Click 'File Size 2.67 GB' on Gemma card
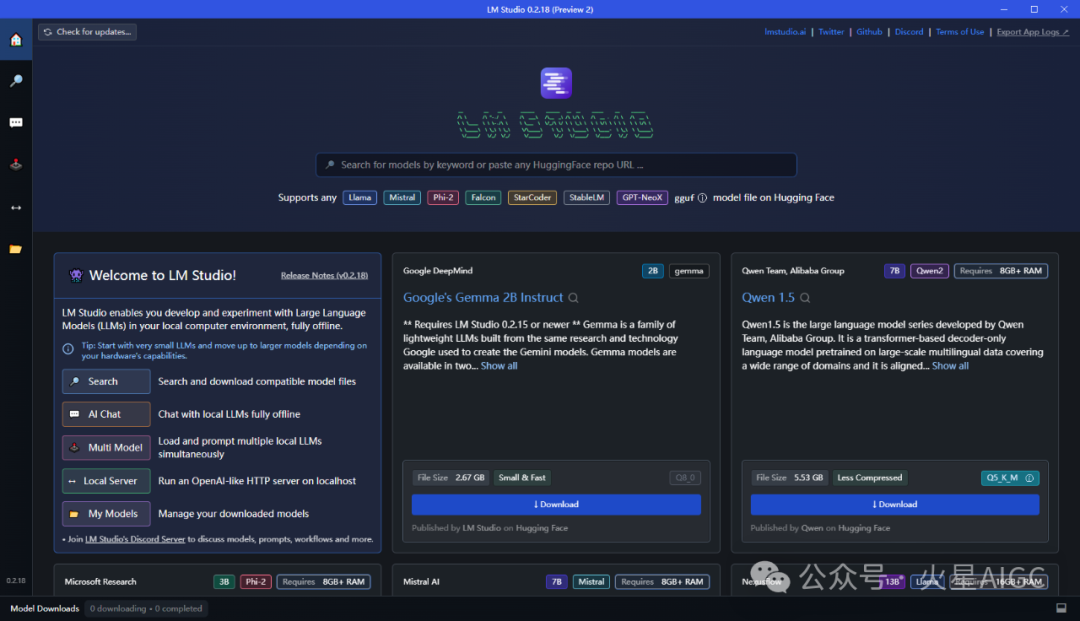The height and width of the screenshot is (621, 1080). (451, 478)
